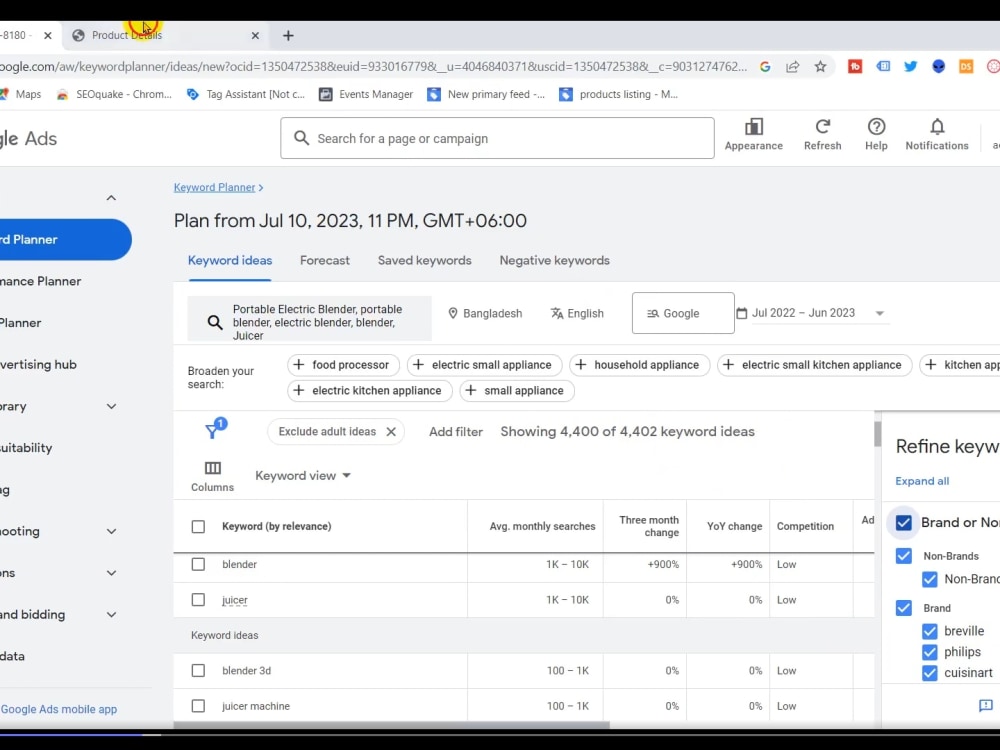Screen dimensions: 1000x750
Task: Click the orange DS extension icon
Action: (x=966, y=66)
